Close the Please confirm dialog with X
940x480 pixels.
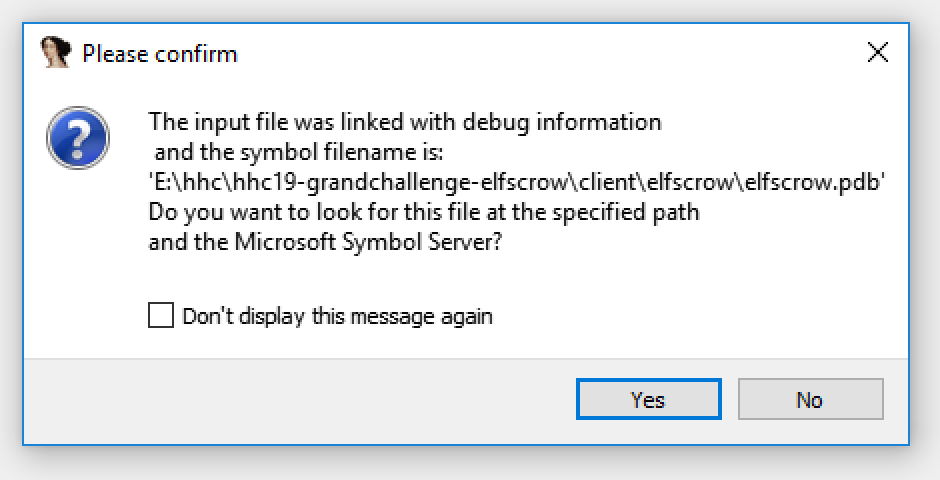tap(878, 53)
